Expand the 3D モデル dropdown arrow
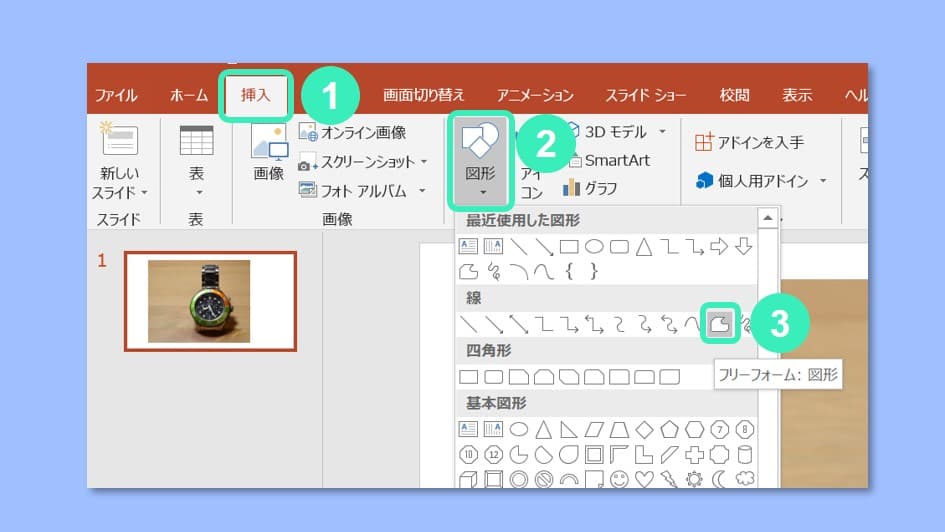The width and height of the screenshot is (945, 532). coord(662,131)
